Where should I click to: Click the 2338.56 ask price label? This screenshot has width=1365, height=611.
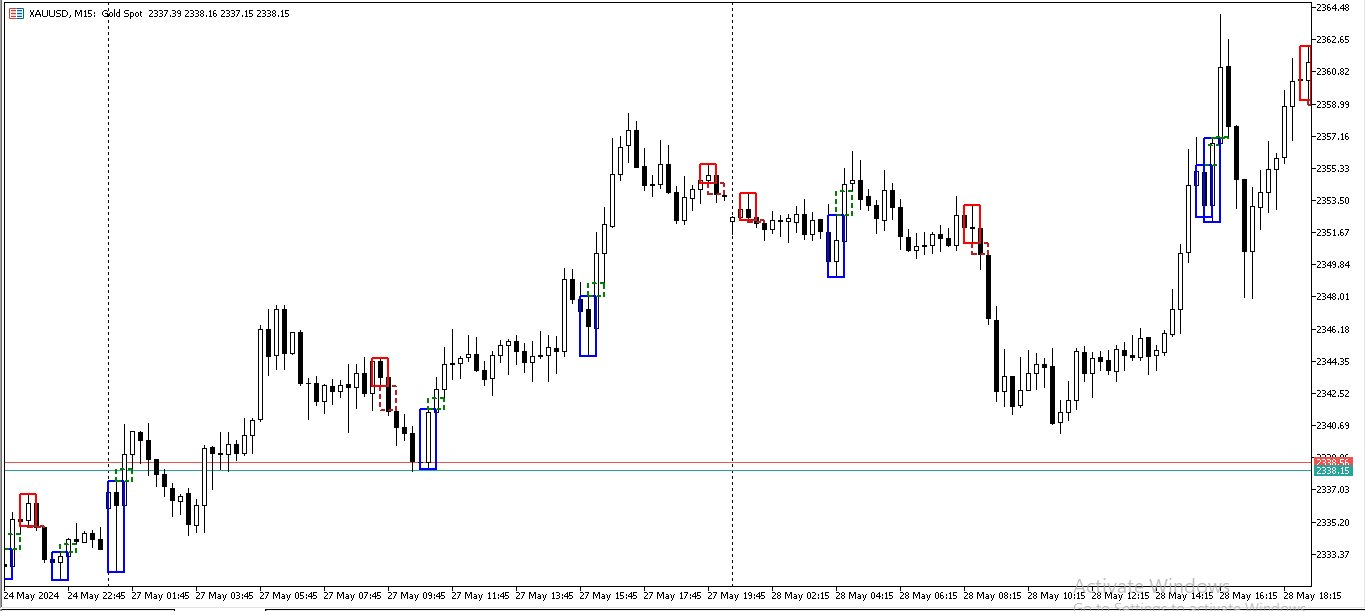coord(1334,461)
